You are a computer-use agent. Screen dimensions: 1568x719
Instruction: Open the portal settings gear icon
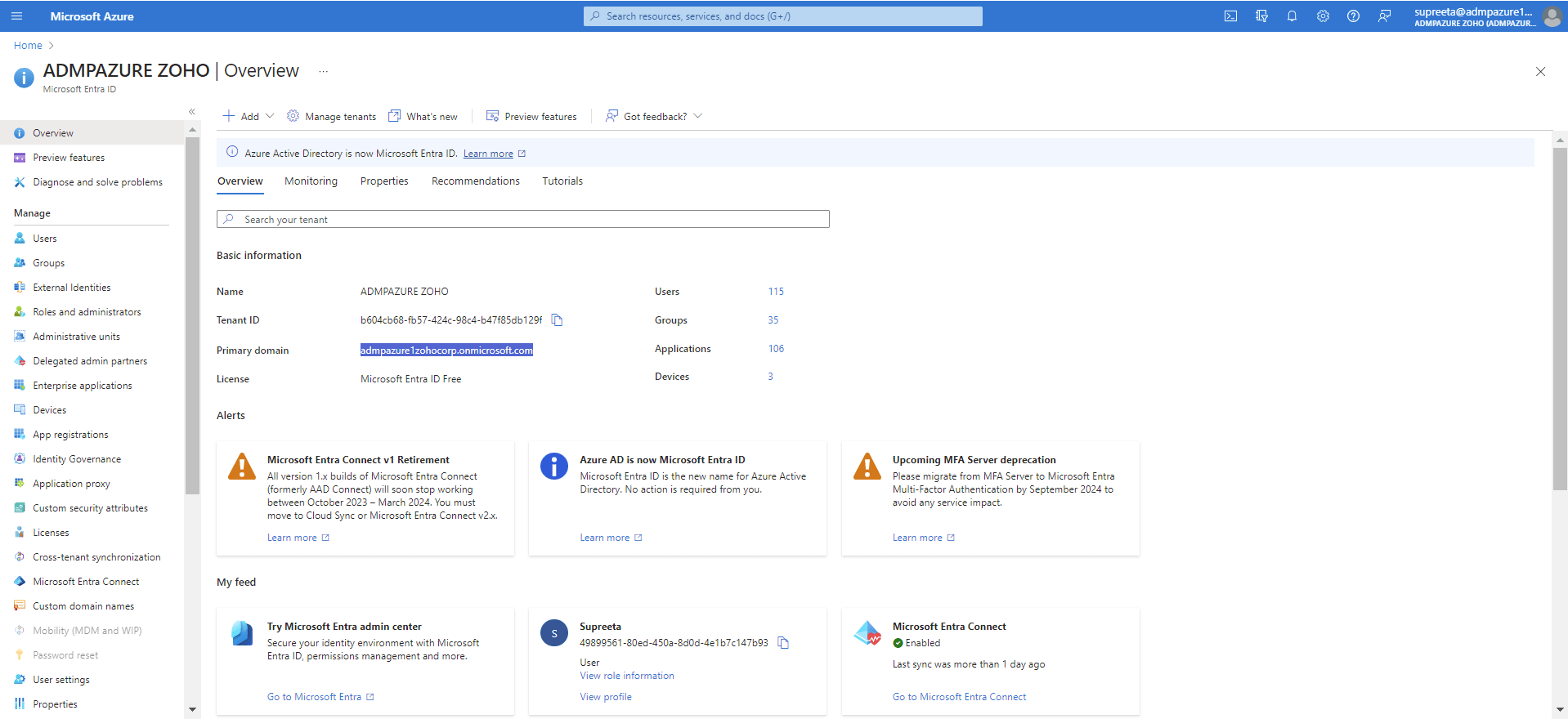coord(1323,16)
